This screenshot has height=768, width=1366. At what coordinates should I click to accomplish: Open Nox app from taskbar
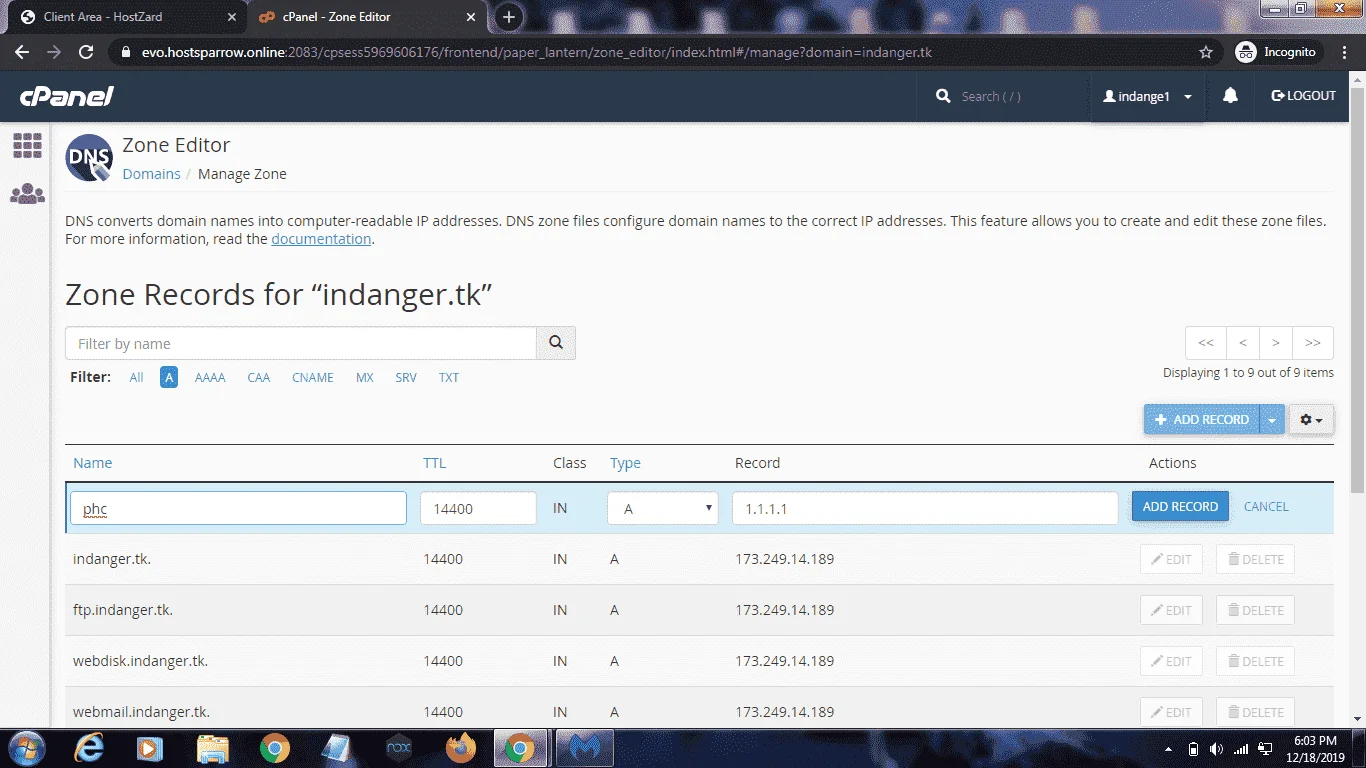399,748
